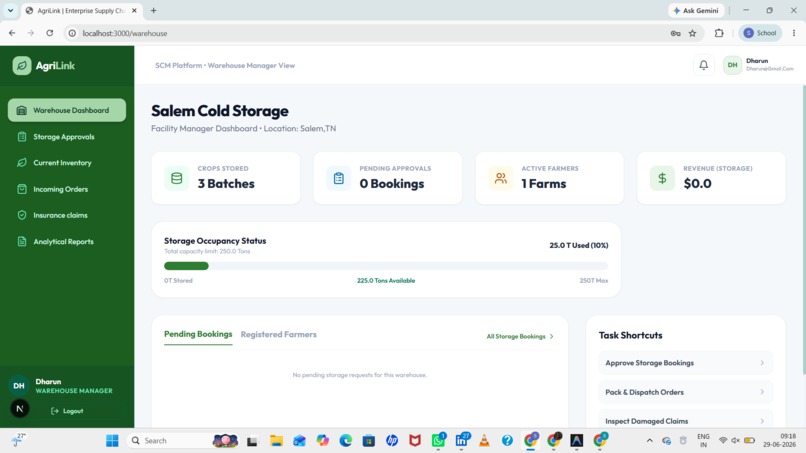Click site info icon in address bar
The image size is (806, 453).
[72, 33]
